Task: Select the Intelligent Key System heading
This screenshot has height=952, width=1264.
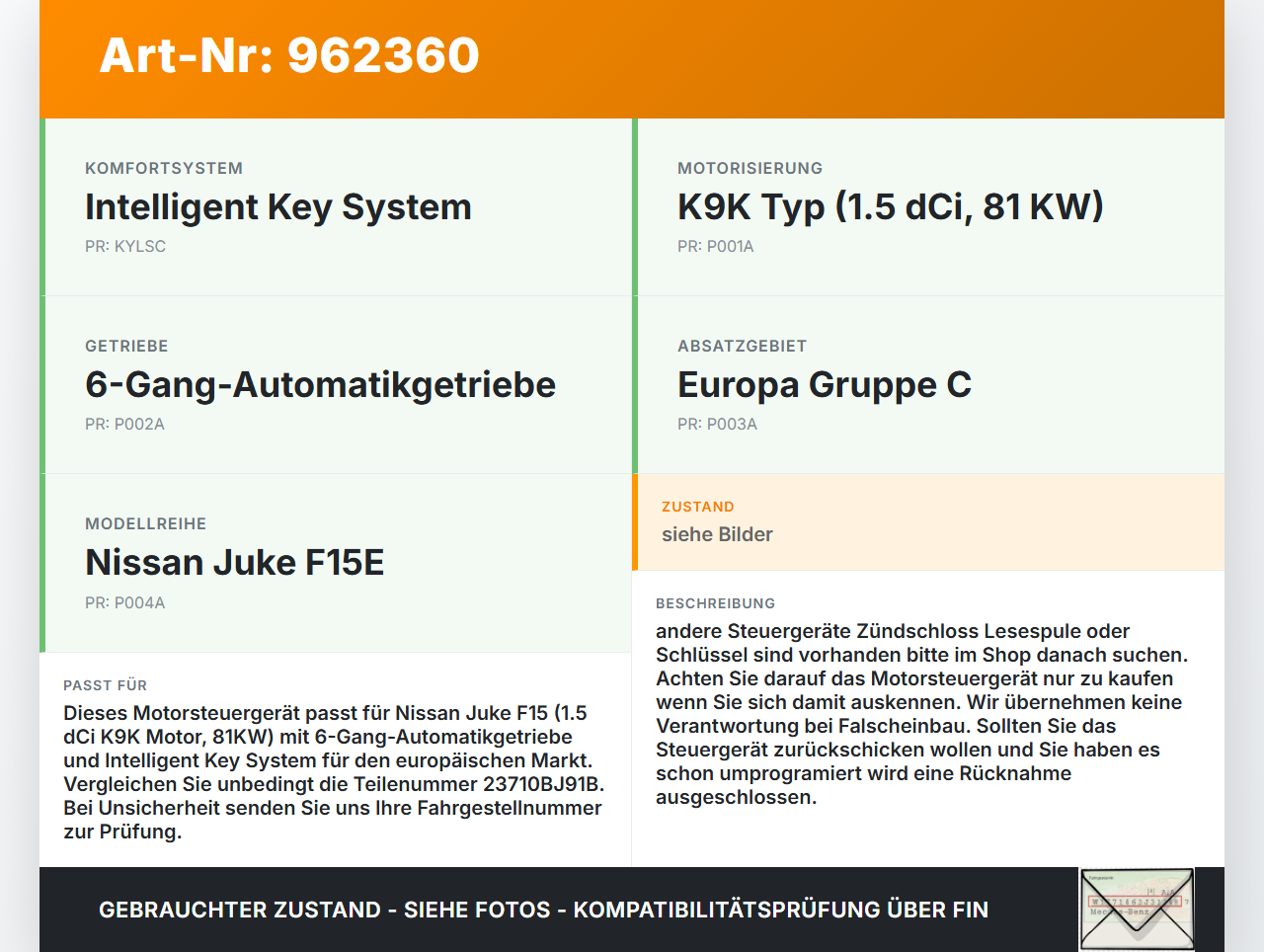Action: 278,206
